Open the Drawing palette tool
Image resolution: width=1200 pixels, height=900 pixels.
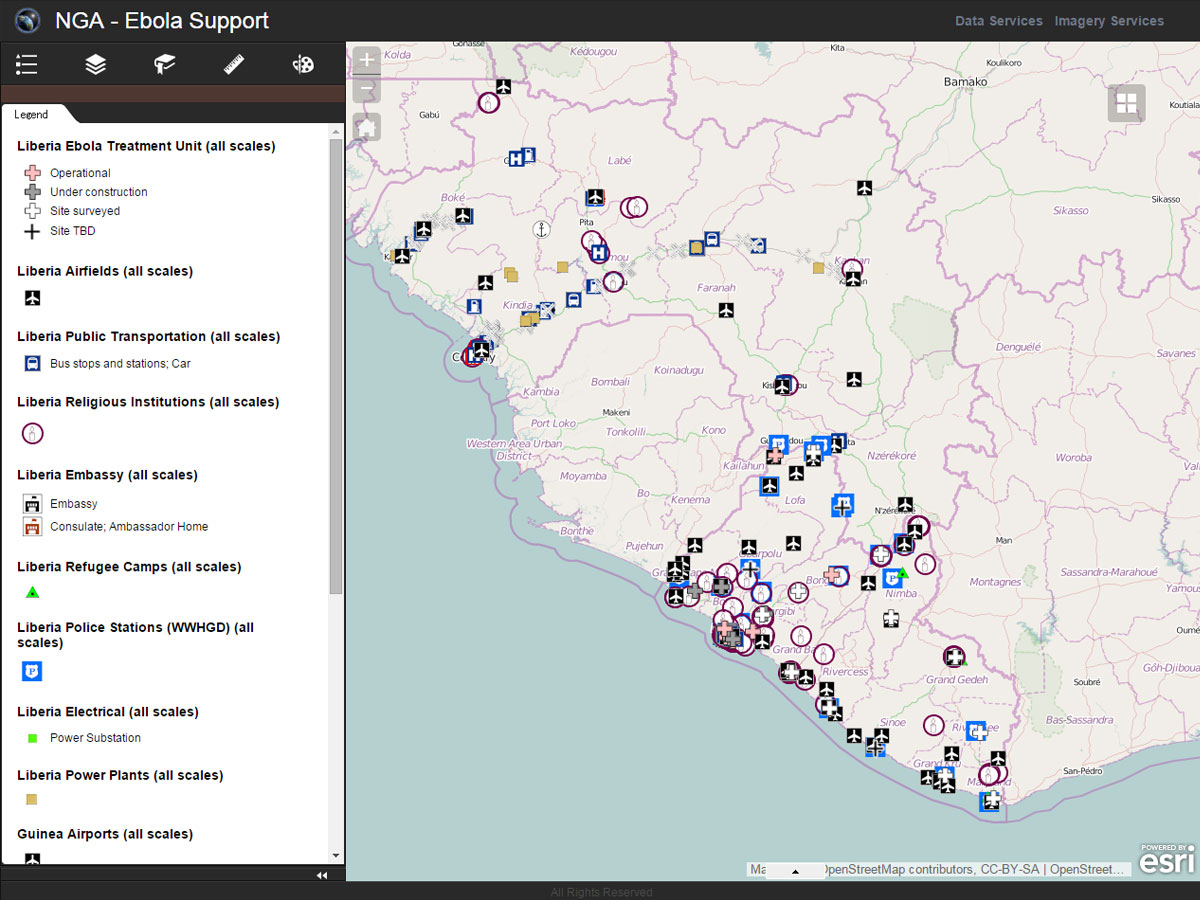[x=302, y=64]
